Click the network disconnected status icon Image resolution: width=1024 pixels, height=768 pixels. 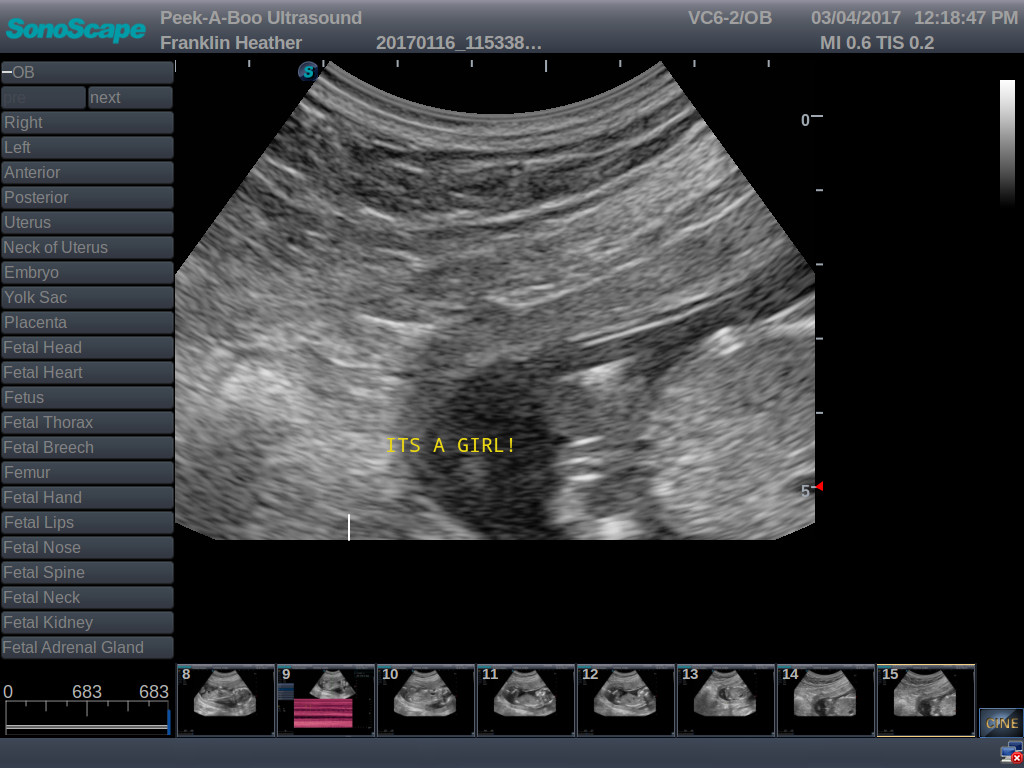(1011, 753)
